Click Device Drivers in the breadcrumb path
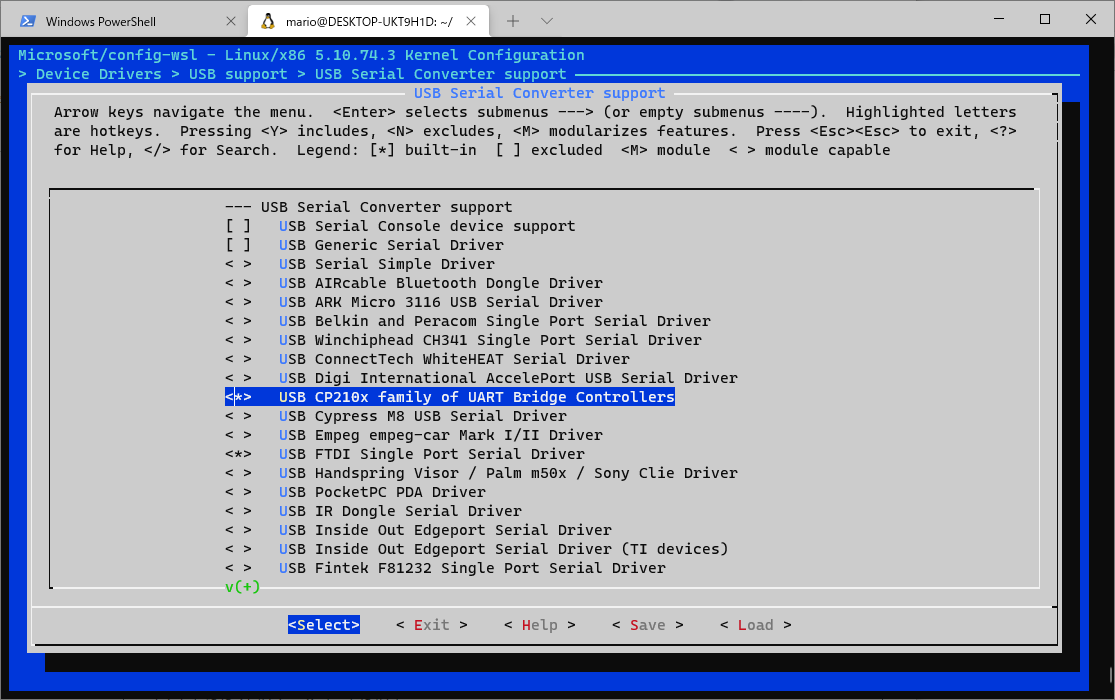This screenshot has height=700, width=1115. click(x=96, y=73)
